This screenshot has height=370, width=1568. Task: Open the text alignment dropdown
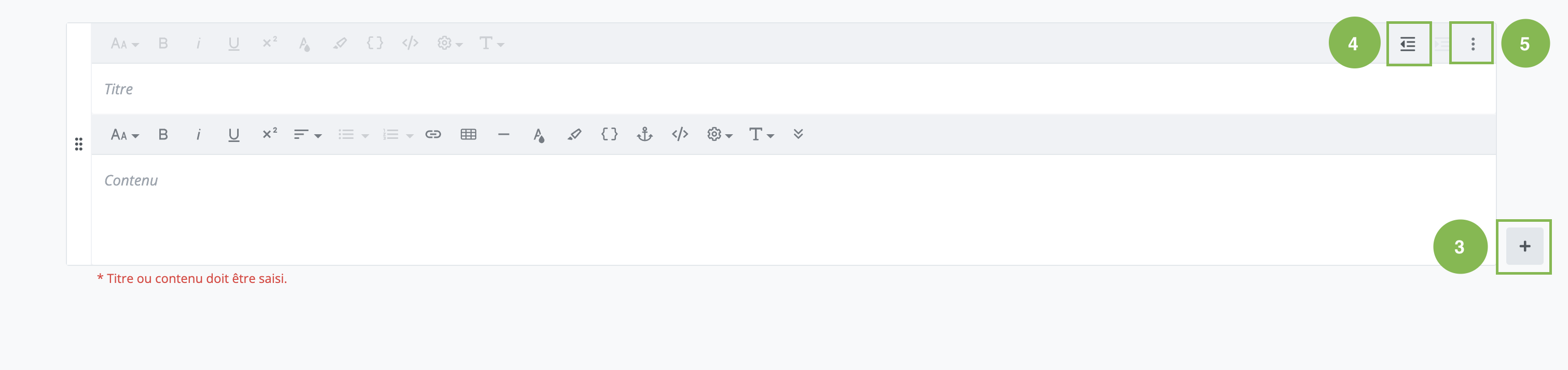307,134
